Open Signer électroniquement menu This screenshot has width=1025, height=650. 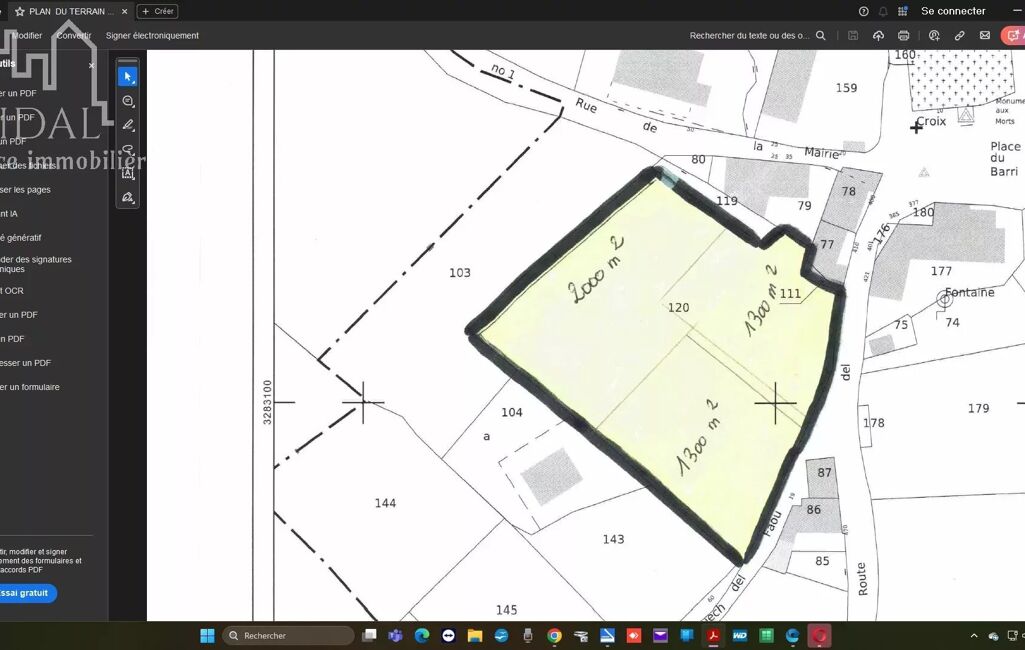pos(152,36)
